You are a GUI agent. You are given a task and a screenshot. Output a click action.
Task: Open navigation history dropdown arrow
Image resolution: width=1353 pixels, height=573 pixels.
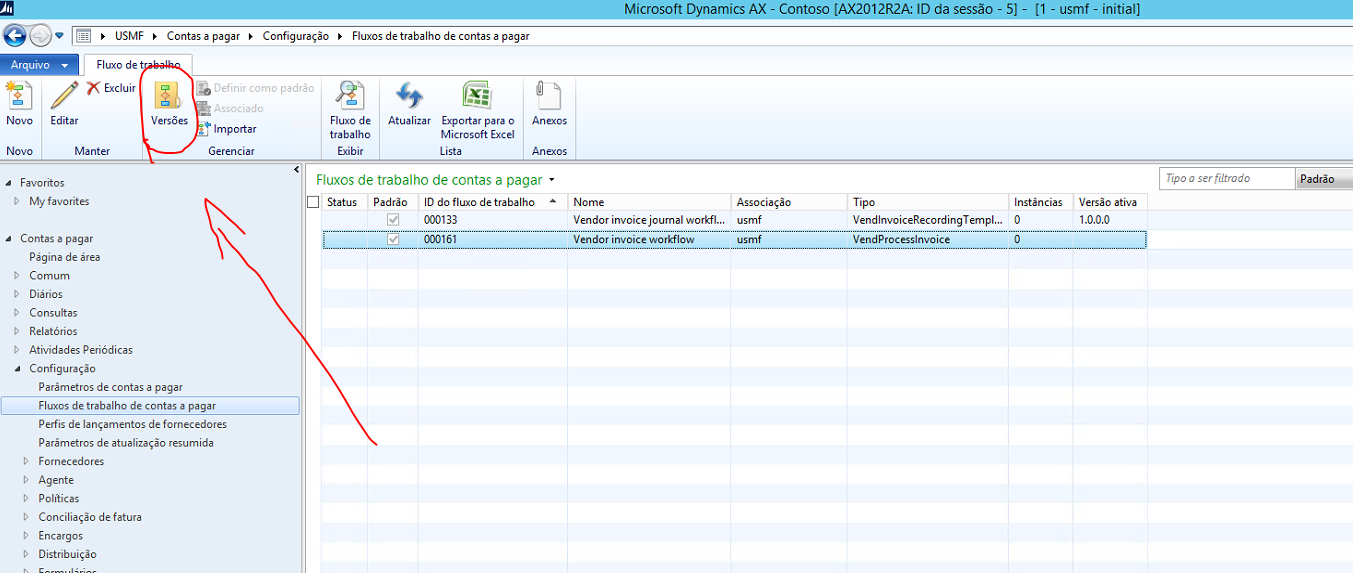[x=59, y=36]
